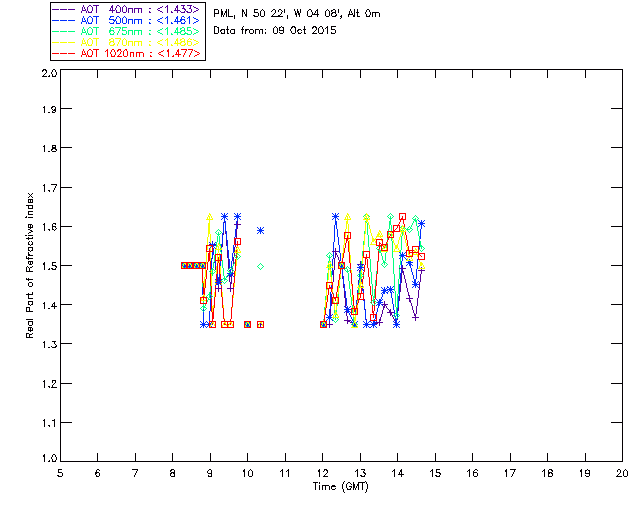Click x-axis hour label 20
The image size is (640, 512).
click(x=622, y=473)
